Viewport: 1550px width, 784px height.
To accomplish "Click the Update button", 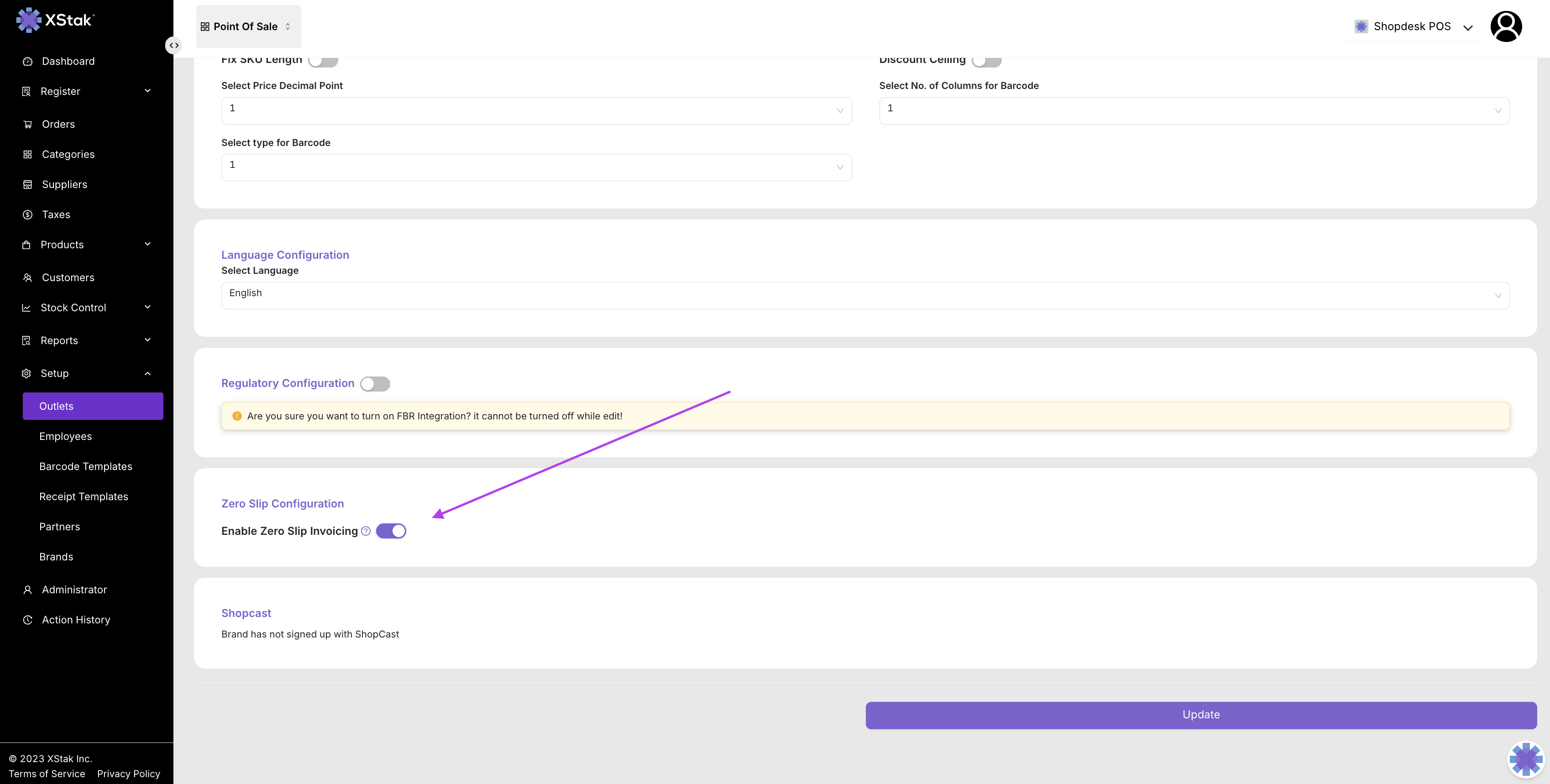I will pyautogui.click(x=1201, y=715).
